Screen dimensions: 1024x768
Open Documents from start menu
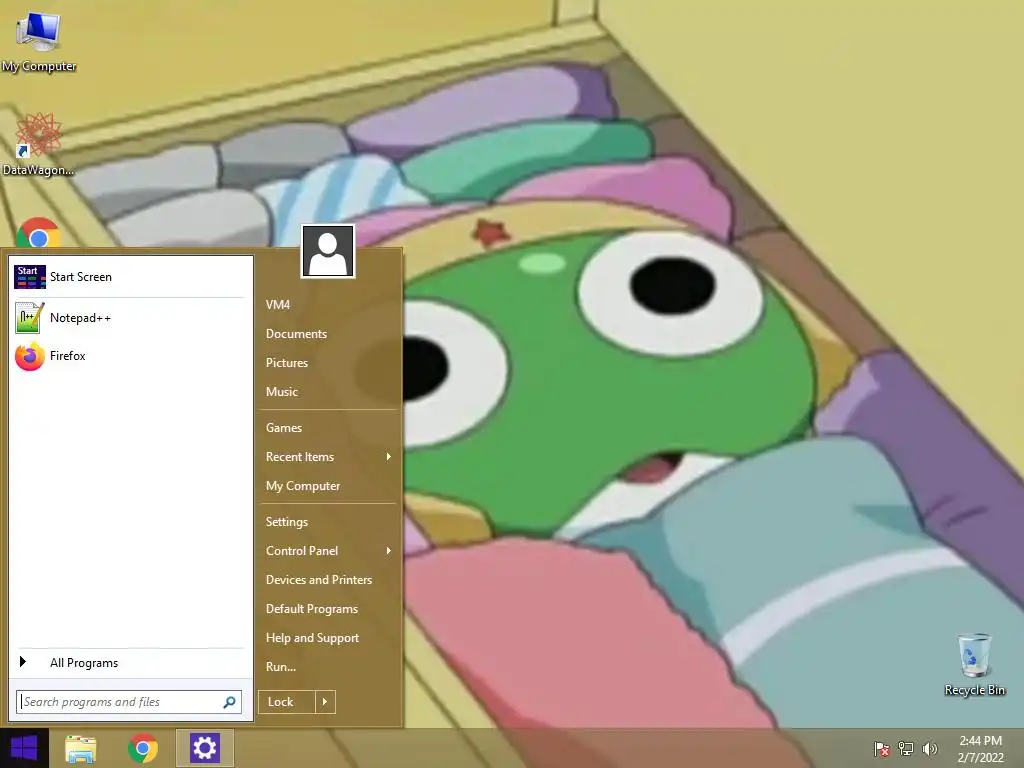point(296,334)
